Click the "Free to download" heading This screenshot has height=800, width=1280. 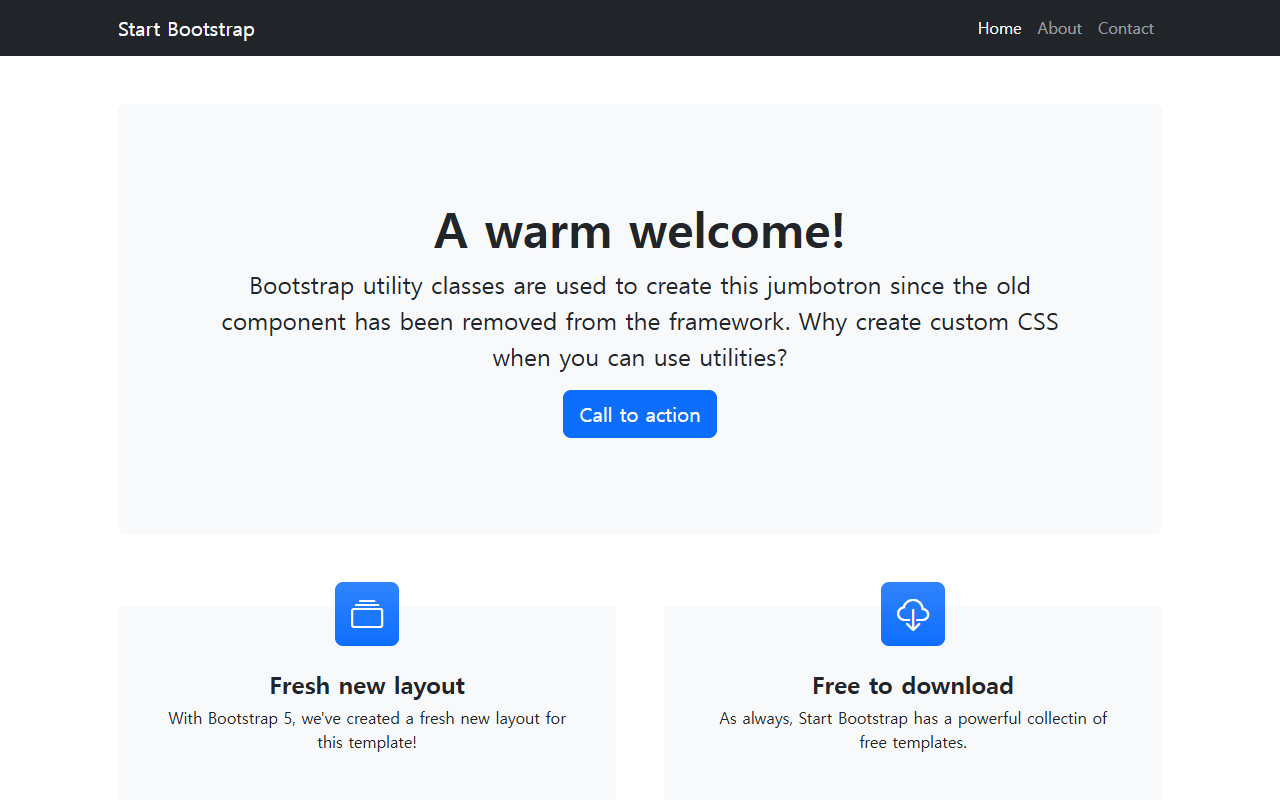click(913, 686)
